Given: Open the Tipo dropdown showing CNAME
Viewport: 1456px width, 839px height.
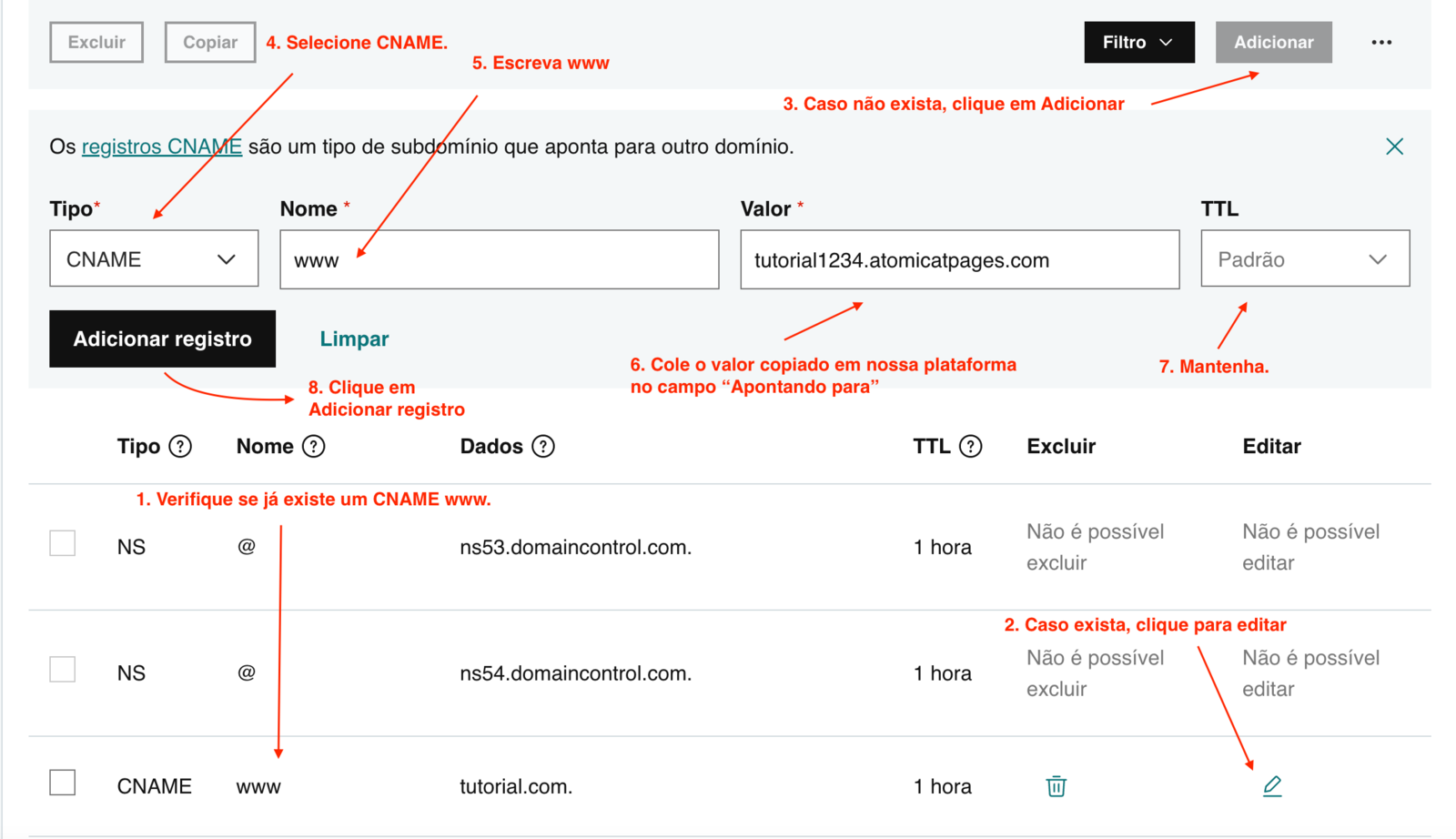Looking at the screenshot, I should [x=154, y=259].
